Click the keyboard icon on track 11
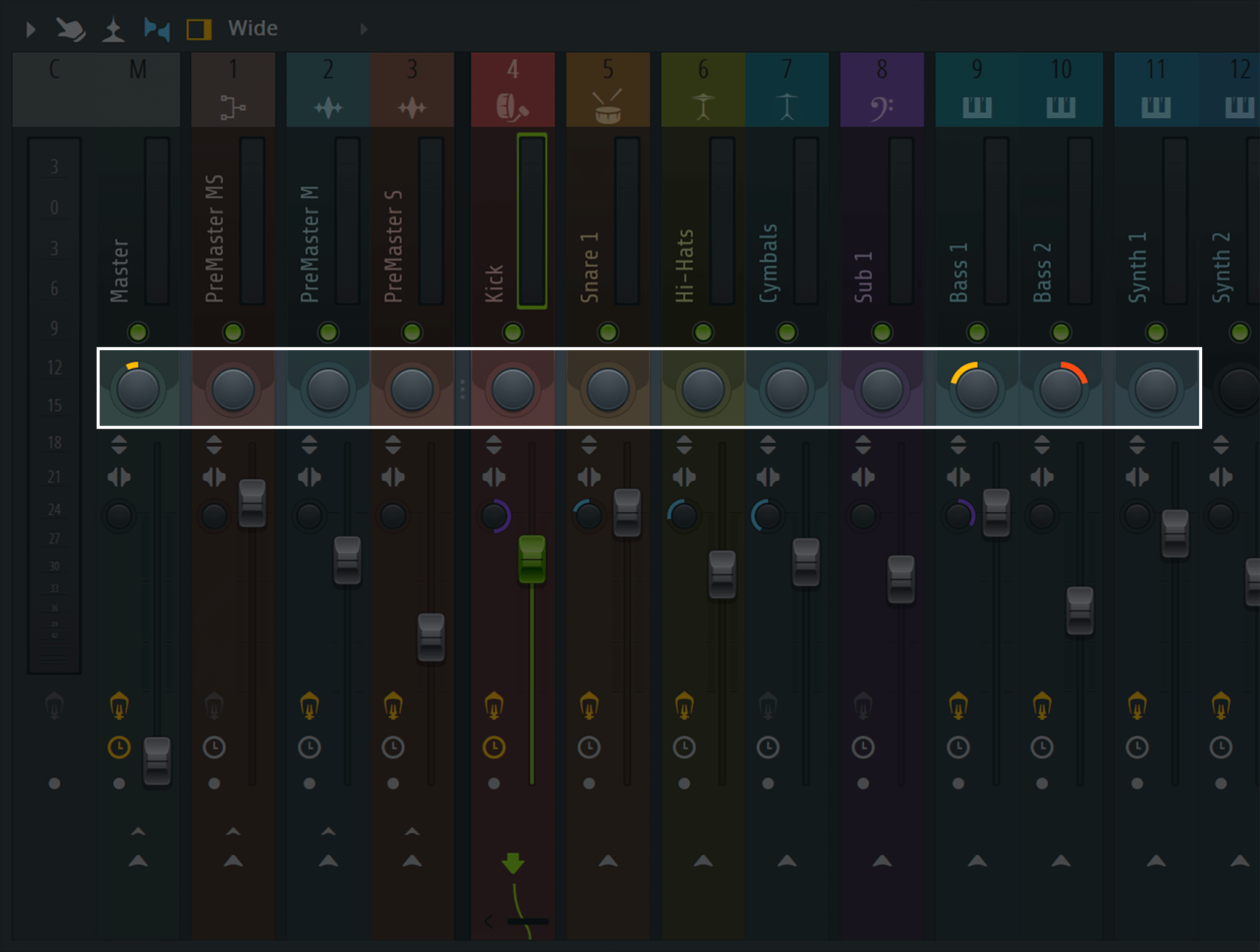The height and width of the screenshot is (952, 1260). [x=1155, y=107]
